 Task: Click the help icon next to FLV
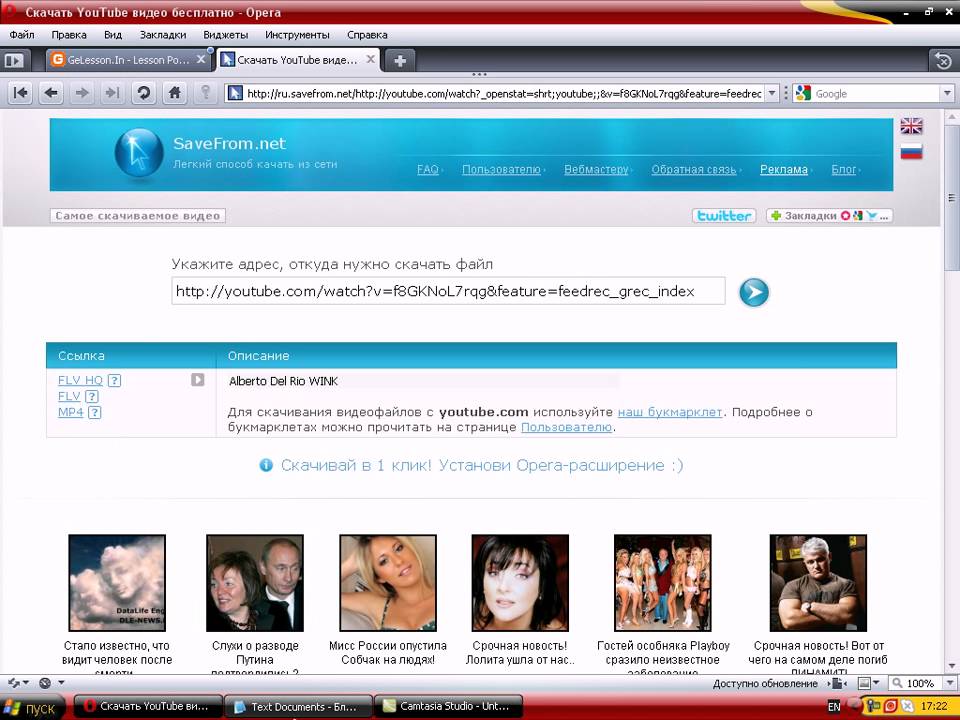point(92,396)
